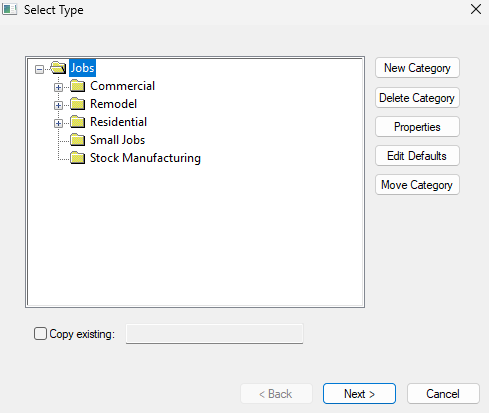The image size is (489, 413).
Task: Click the Edit Defaults button
Action: click(417, 156)
